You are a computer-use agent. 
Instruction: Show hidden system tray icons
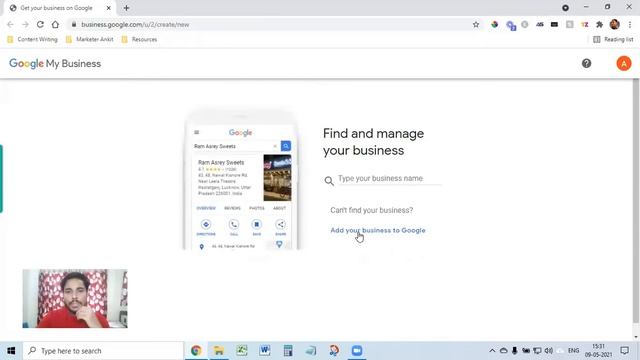tap(492, 351)
